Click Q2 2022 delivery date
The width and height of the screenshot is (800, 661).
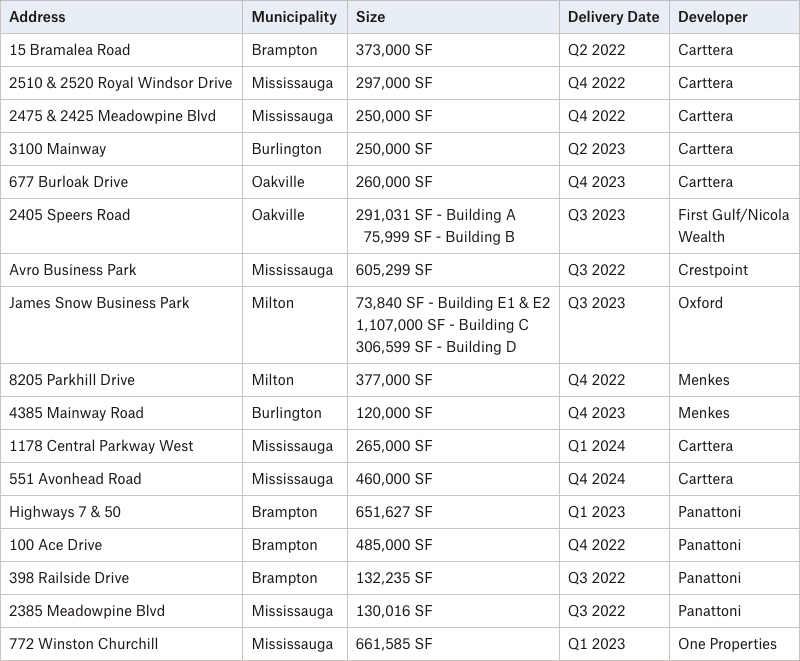[x=596, y=50]
